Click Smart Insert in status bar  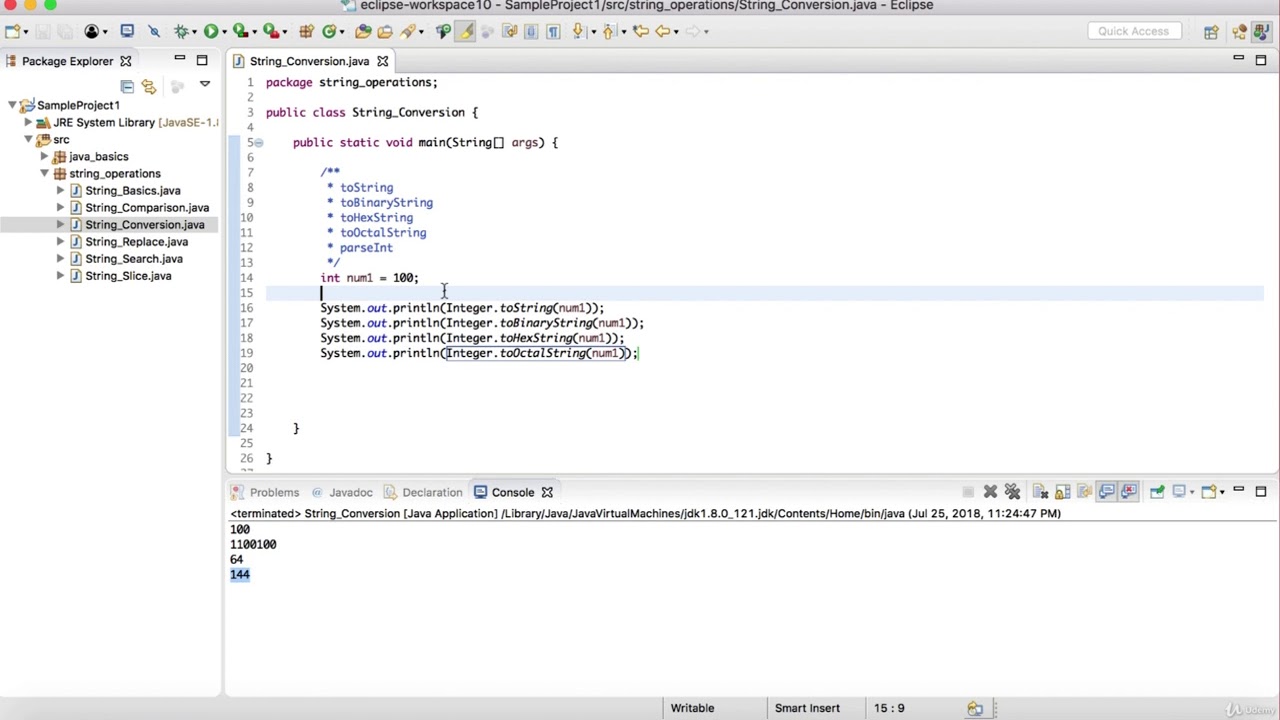(x=807, y=708)
